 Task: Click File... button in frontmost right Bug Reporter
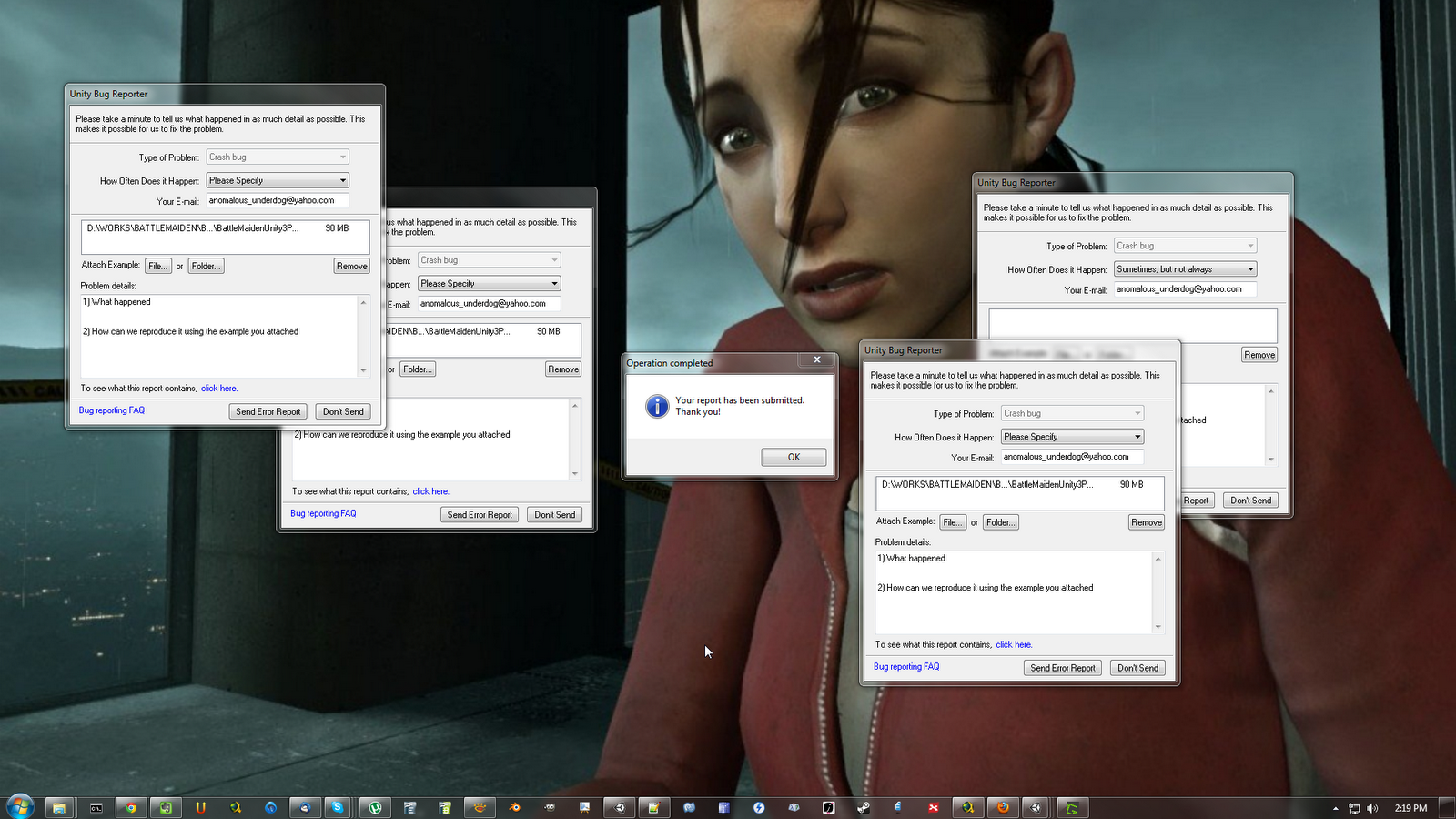click(953, 522)
